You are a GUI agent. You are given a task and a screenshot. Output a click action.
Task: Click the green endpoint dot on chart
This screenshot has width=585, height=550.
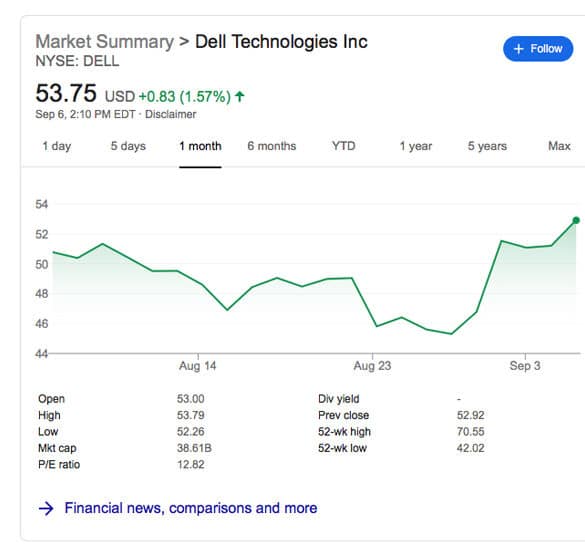click(576, 221)
